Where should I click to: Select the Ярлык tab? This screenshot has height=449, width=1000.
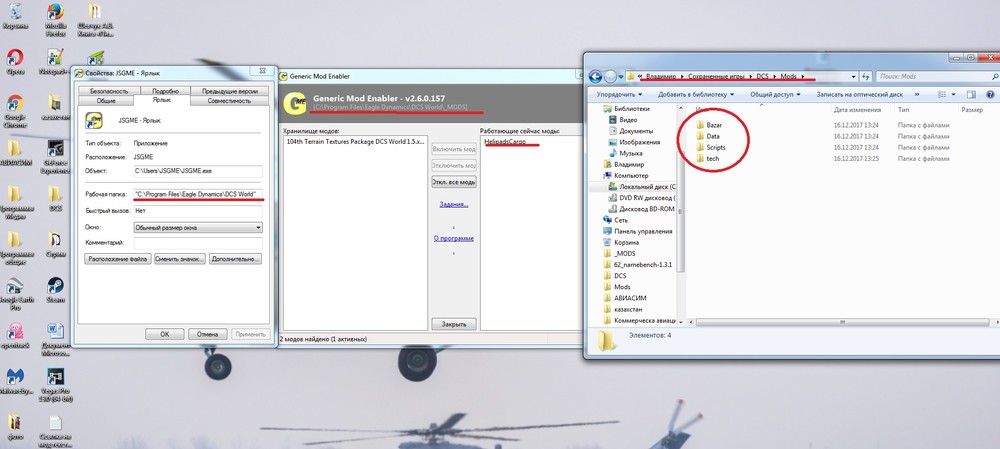click(162, 100)
